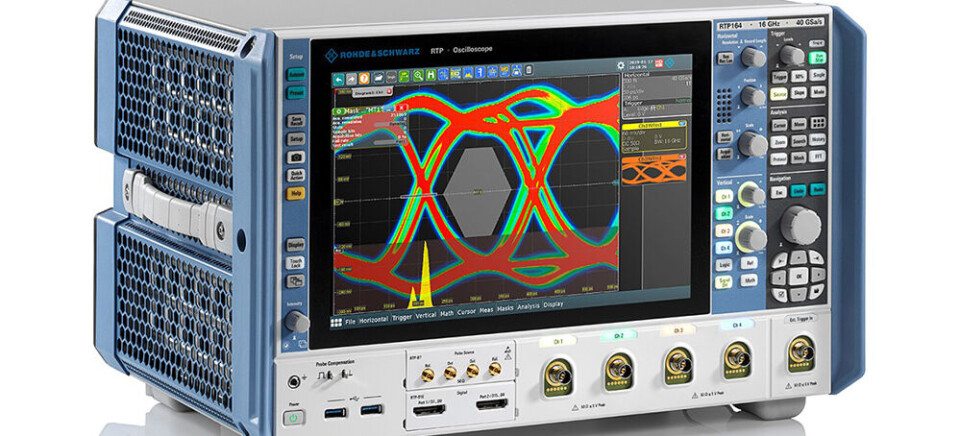Toggle the Logic key
The height and width of the screenshot is (436, 960).
[724, 265]
